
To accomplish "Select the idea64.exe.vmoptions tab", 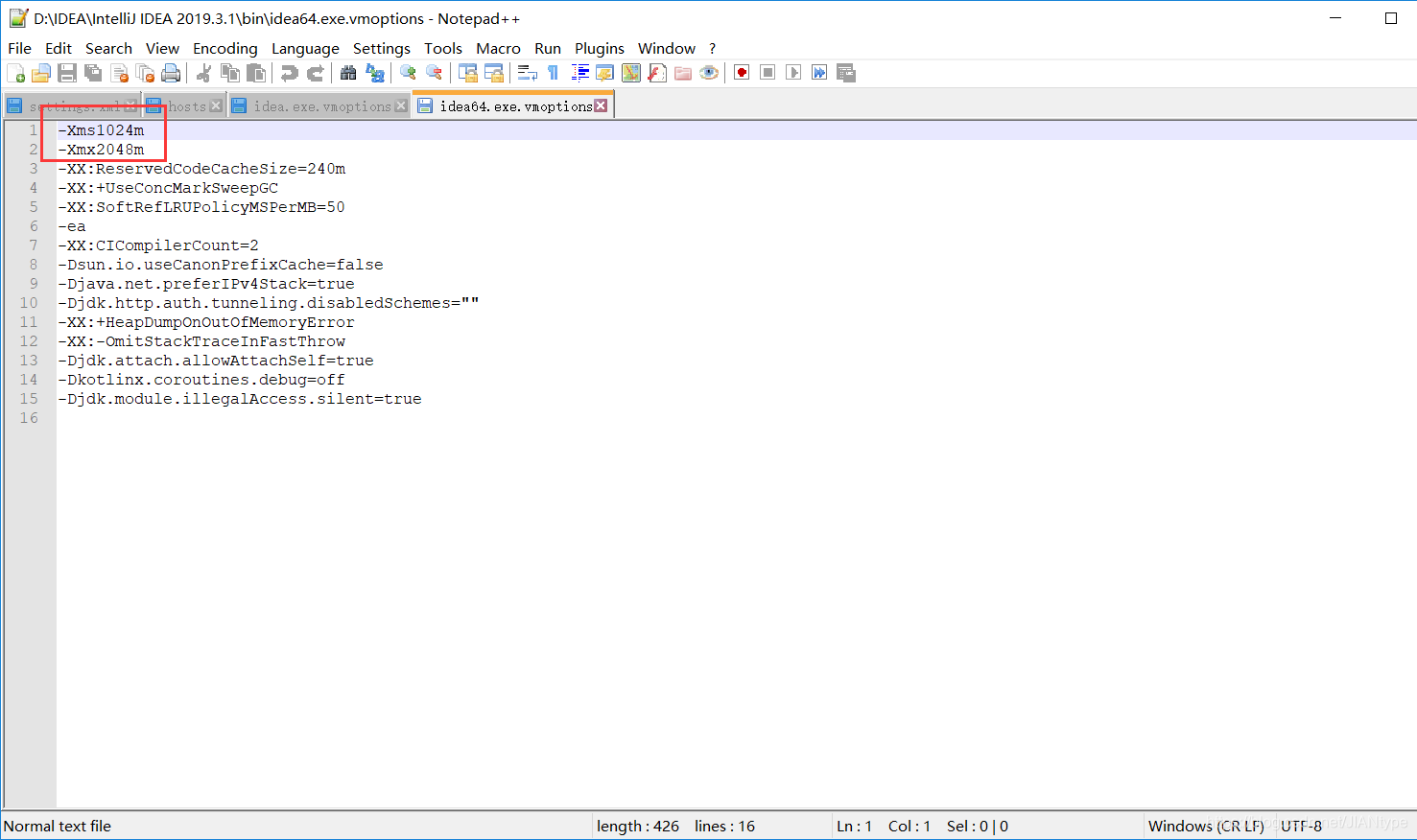I will [x=513, y=105].
